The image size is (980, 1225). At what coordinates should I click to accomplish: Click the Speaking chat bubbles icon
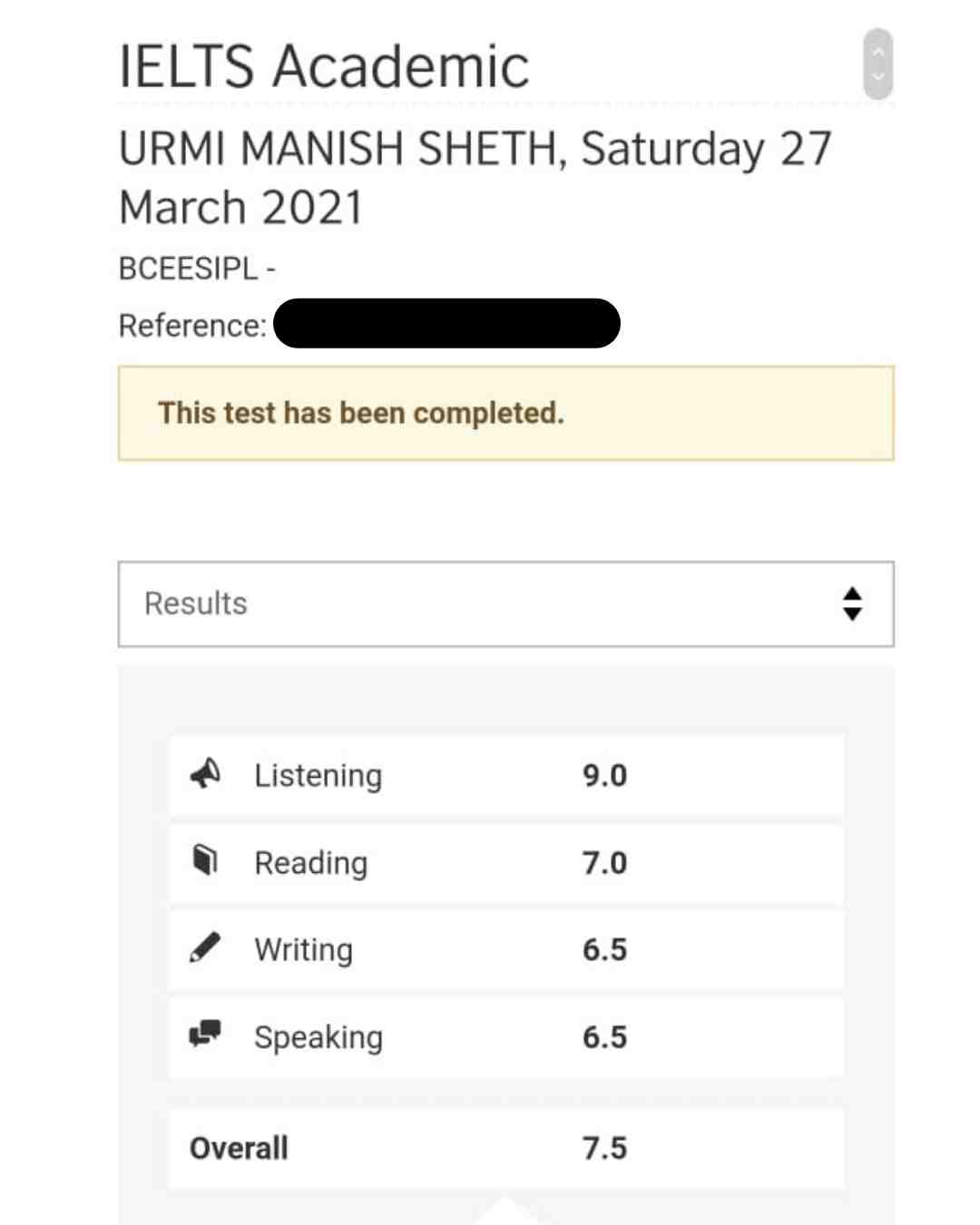[205, 1034]
